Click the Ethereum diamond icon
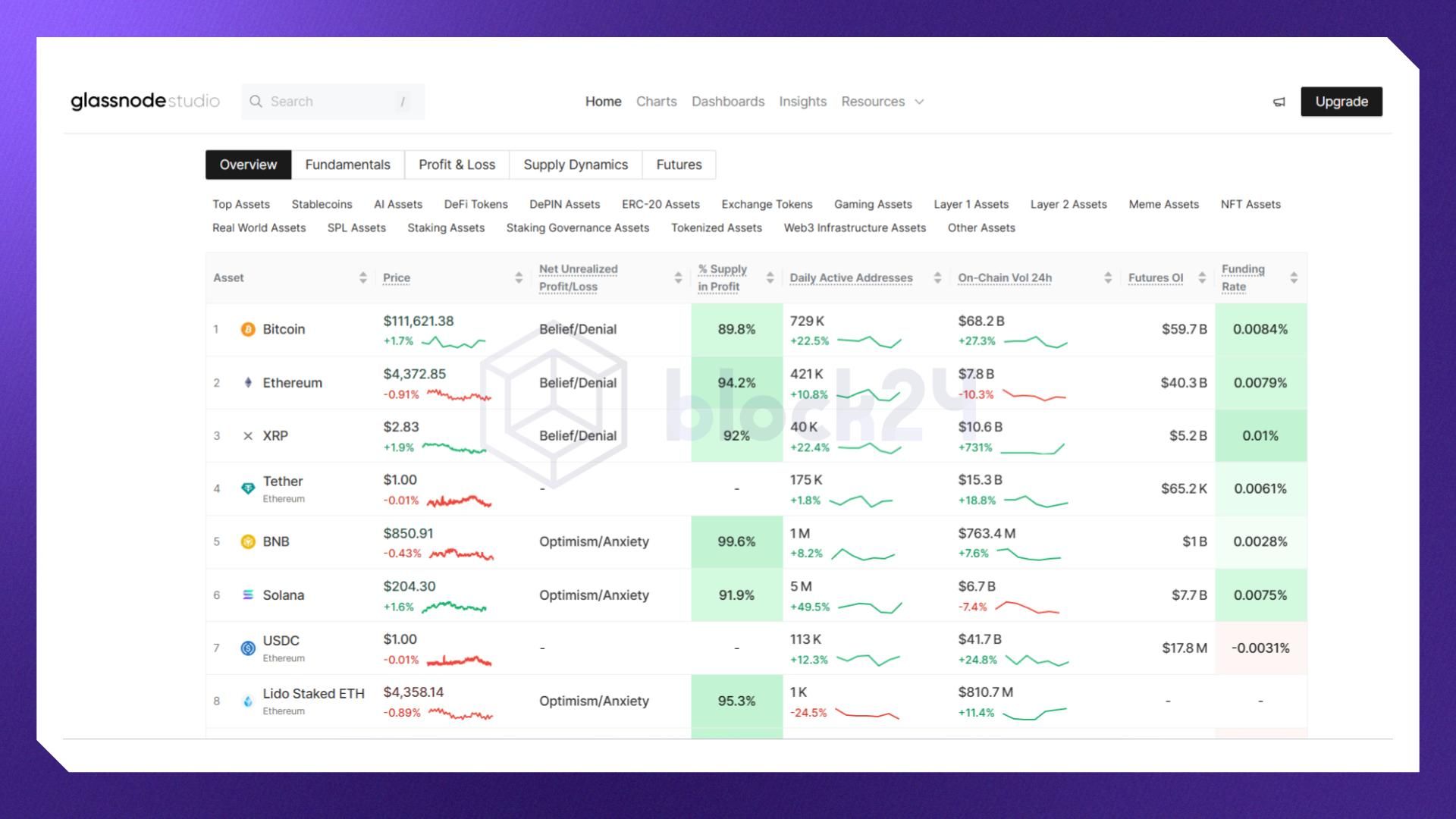Viewport: 1456px width, 819px height. tap(248, 382)
